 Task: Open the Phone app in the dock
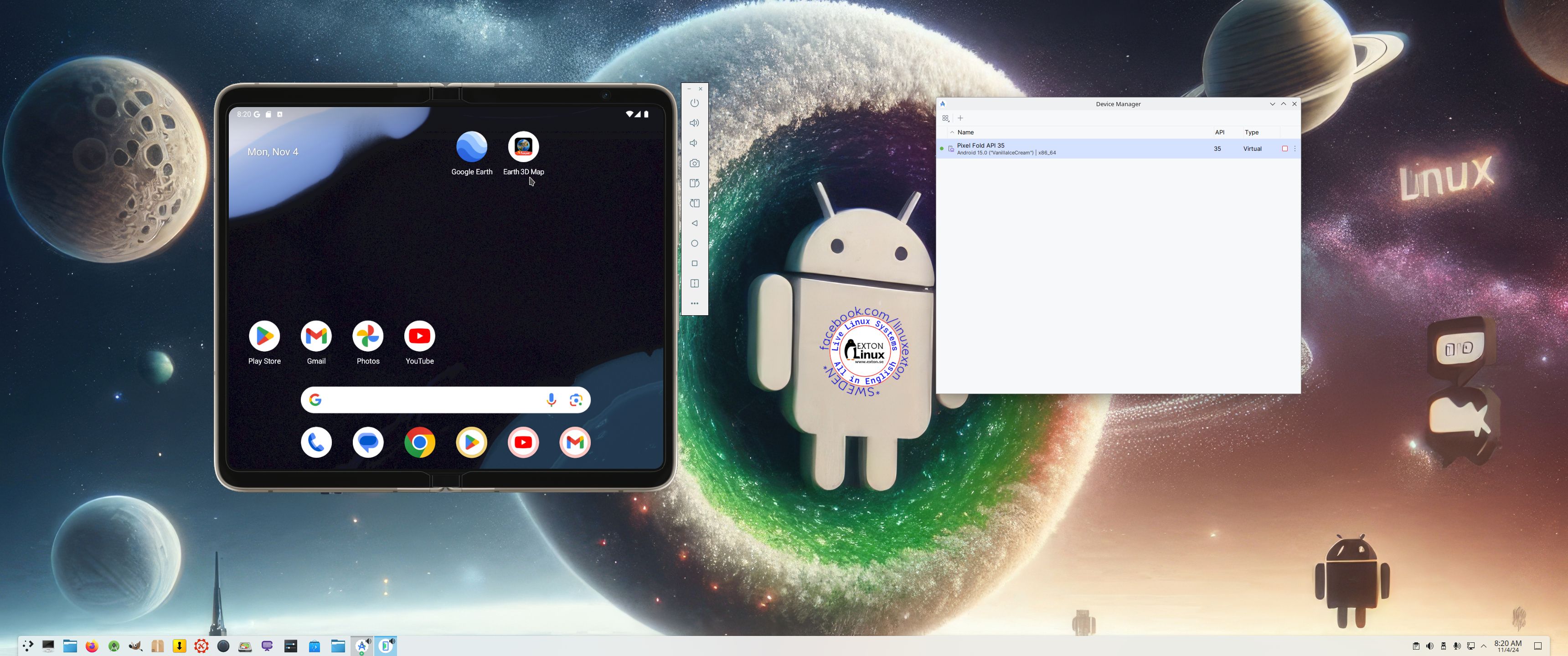pos(316,442)
